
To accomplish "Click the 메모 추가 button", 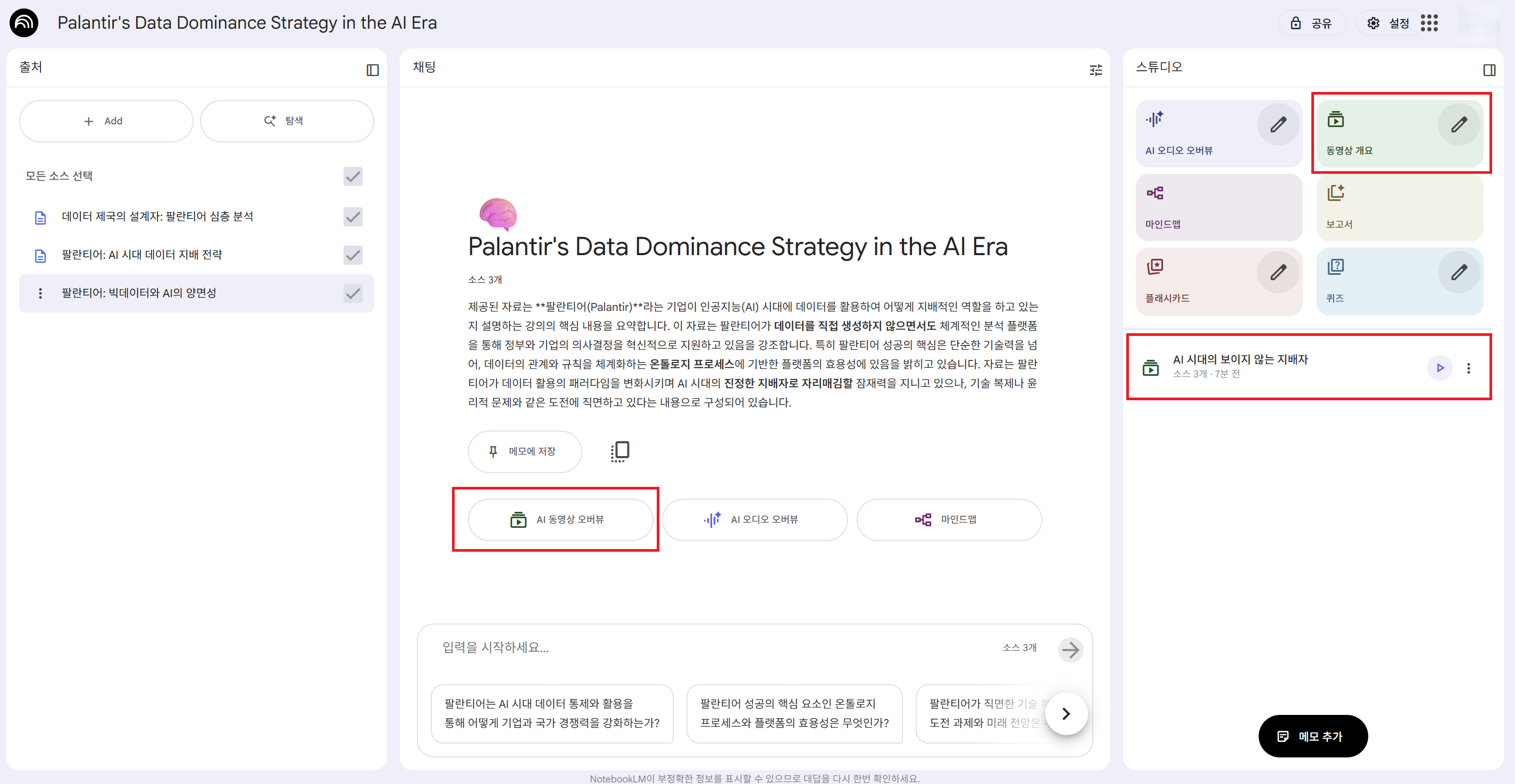I will coord(1313,736).
